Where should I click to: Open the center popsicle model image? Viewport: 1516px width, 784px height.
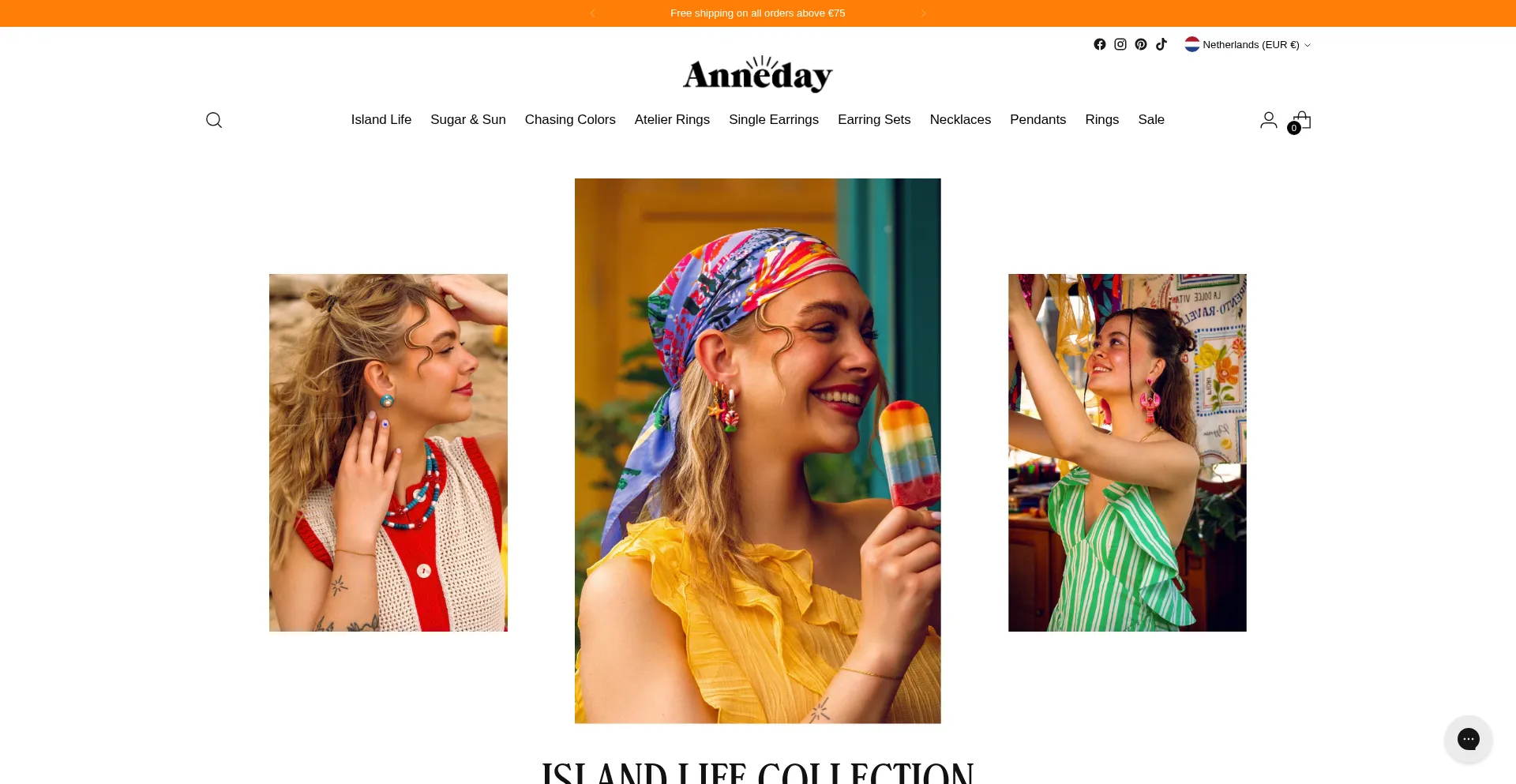pos(758,451)
